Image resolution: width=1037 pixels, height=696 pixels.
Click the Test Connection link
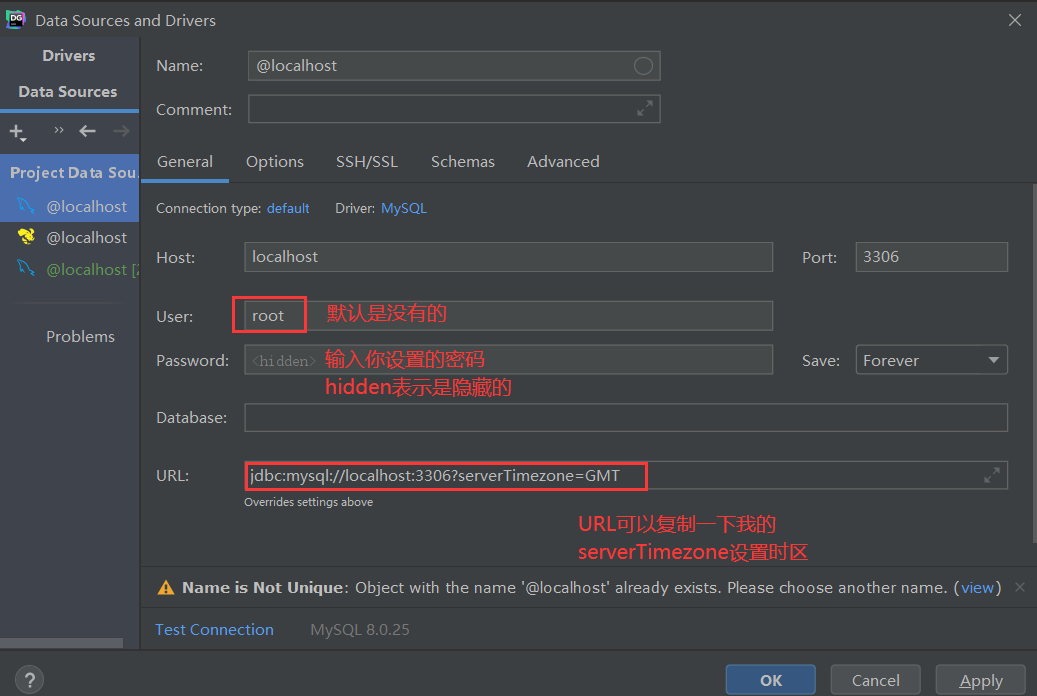(214, 629)
